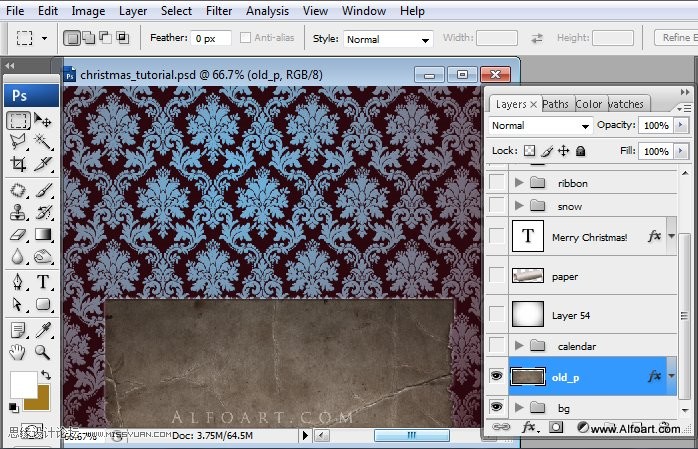
Task: Click the layer style fx button at panel bottom
Action: click(527, 427)
